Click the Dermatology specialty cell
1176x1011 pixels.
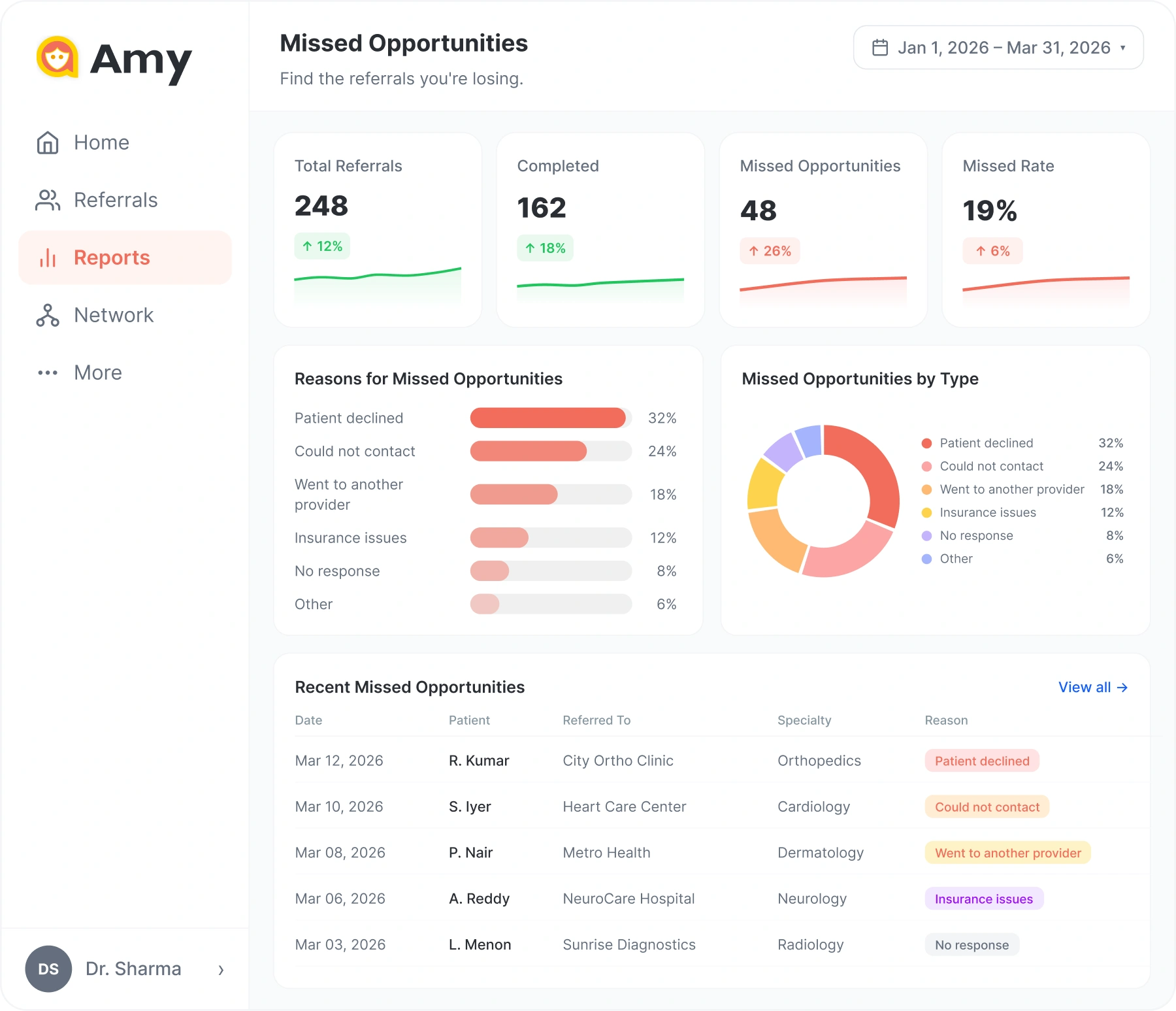[x=821, y=853]
